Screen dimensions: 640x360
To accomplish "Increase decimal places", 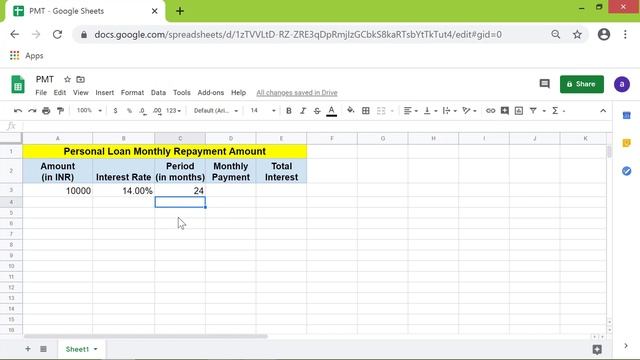I will 157,111.
